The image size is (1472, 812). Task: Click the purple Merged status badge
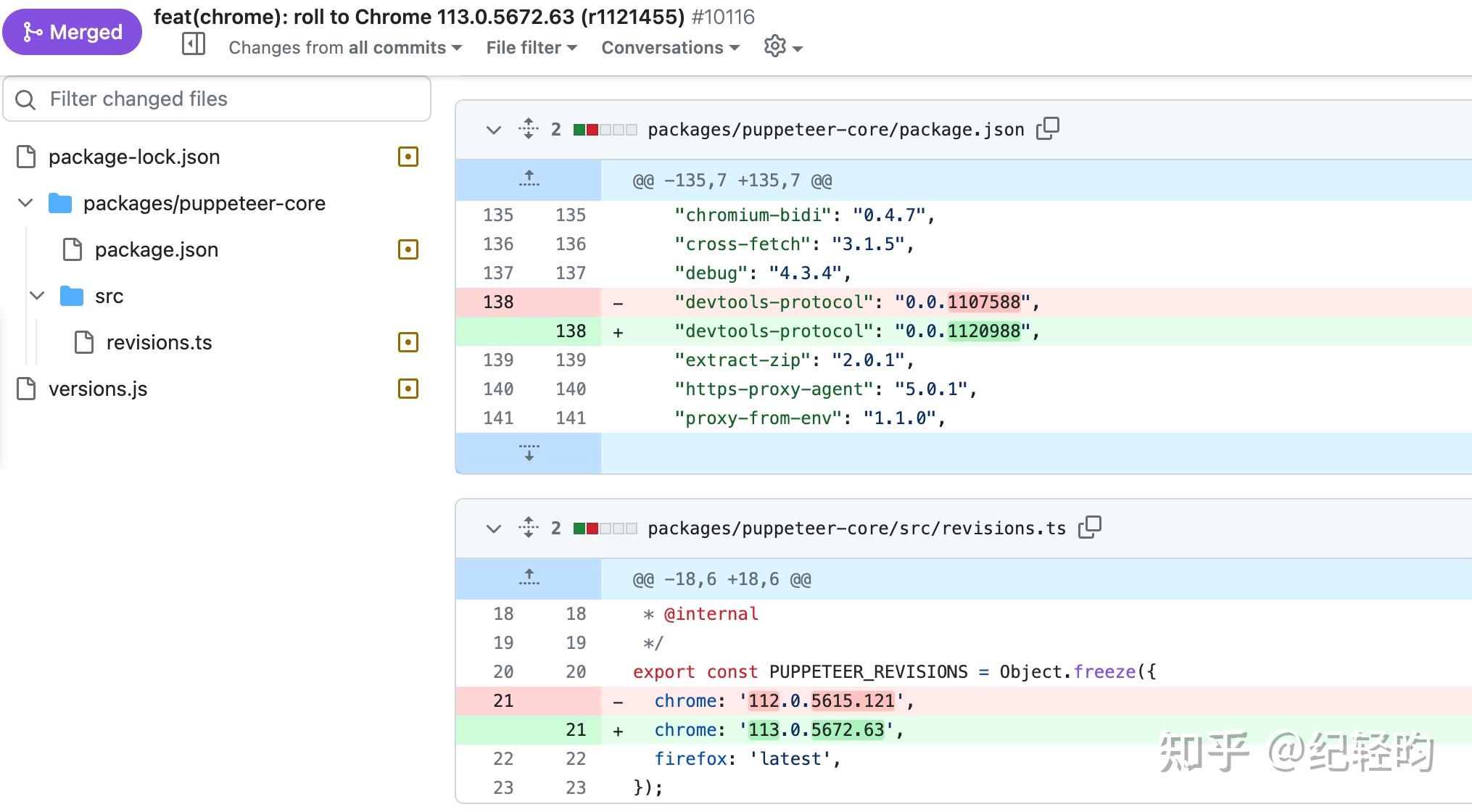pos(73,32)
